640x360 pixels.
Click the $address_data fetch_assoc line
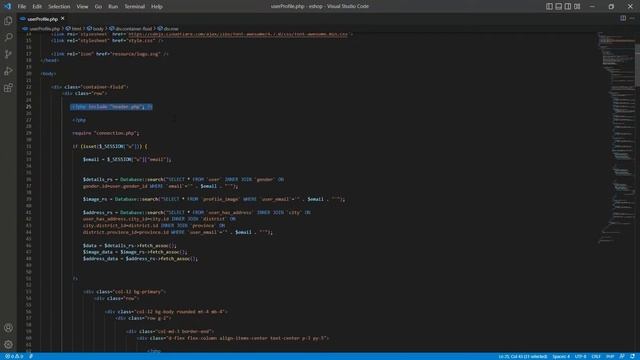point(140,259)
